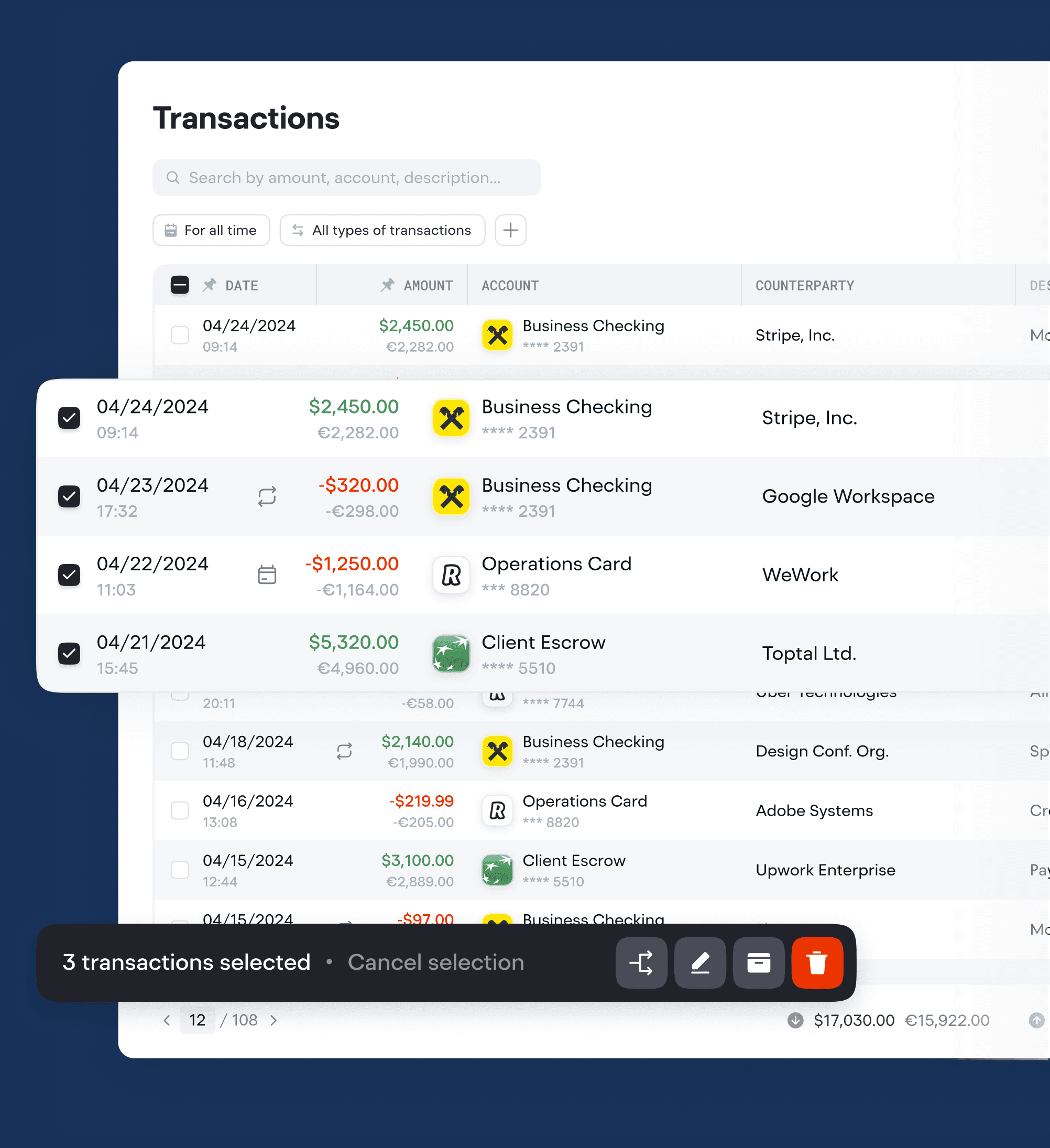Click the Operations Card logo on Adobe Systems row

[x=497, y=810]
